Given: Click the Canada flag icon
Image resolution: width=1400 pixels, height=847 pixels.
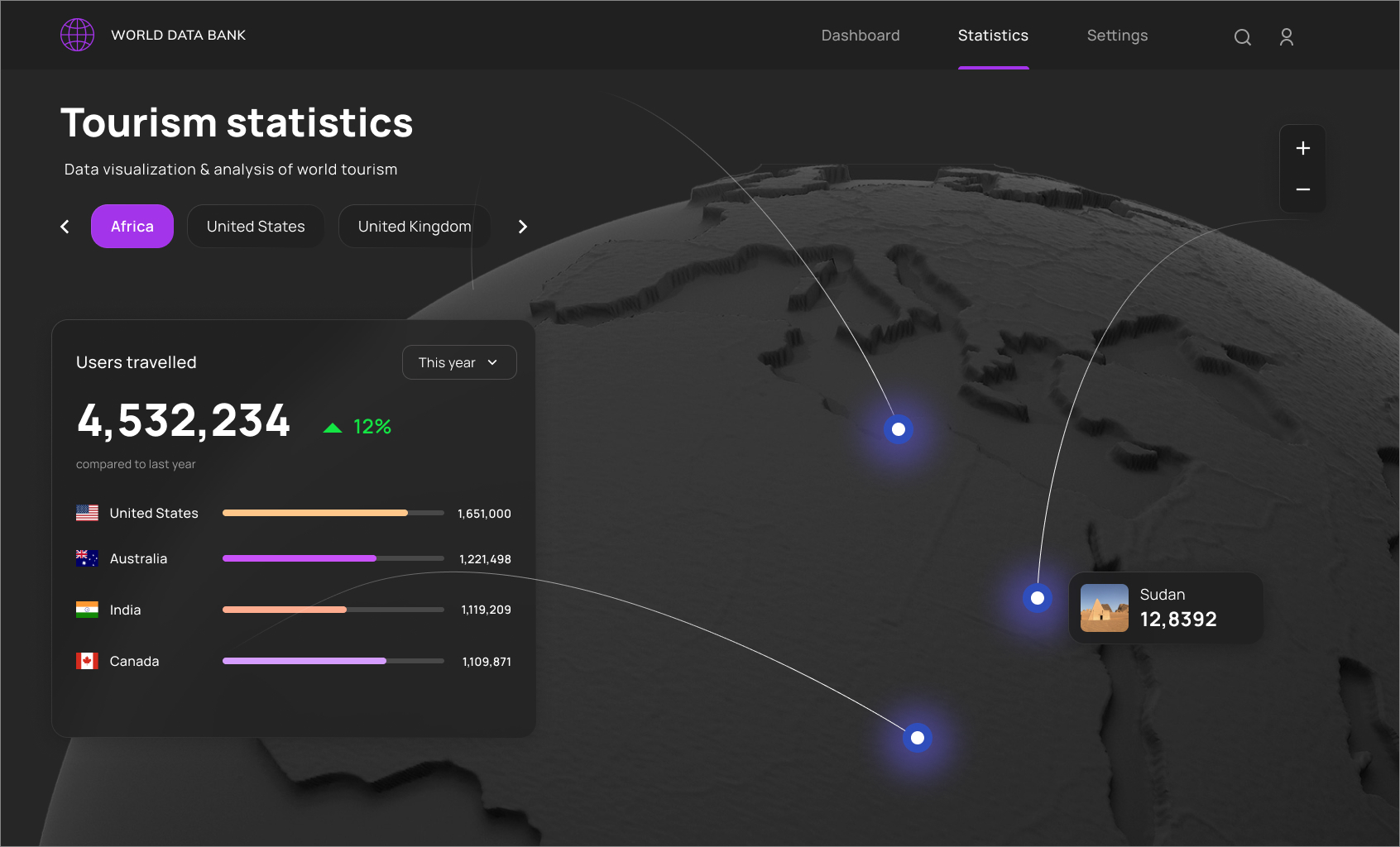Looking at the screenshot, I should coord(87,661).
